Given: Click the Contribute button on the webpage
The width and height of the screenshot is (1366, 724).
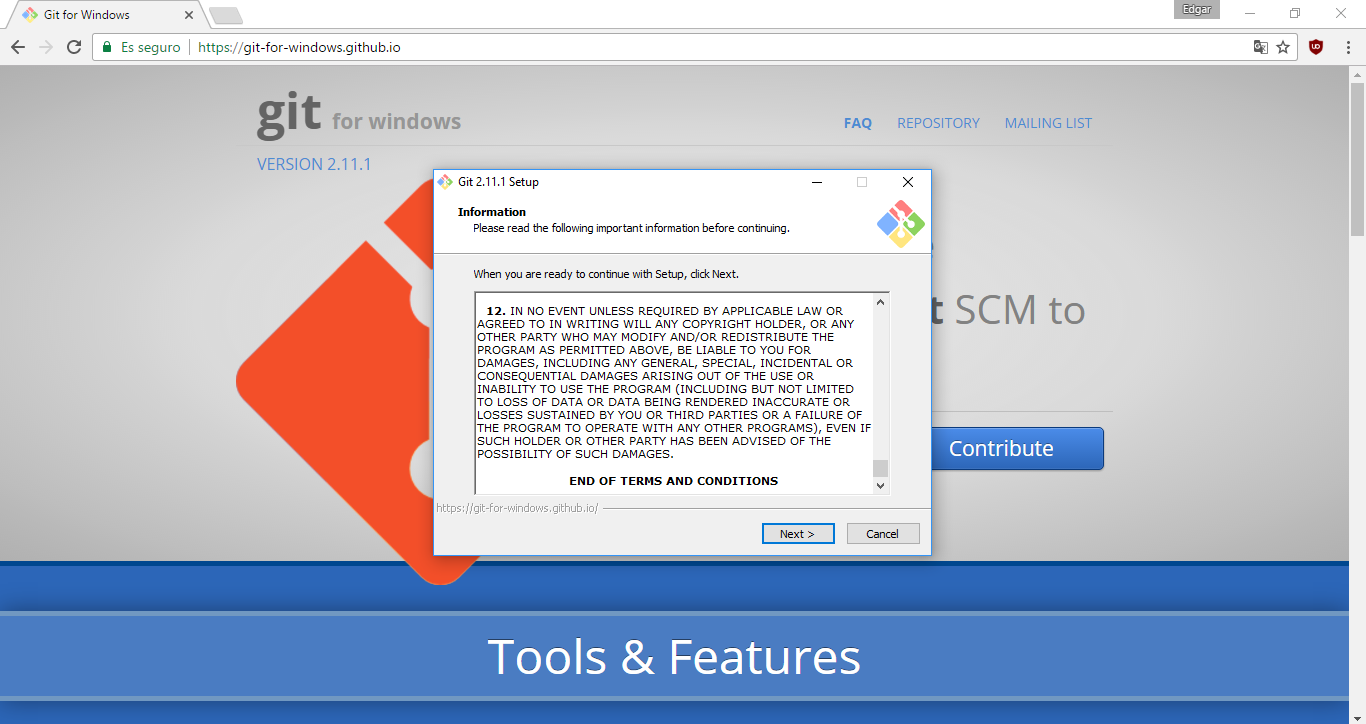Looking at the screenshot, I should click(x=1017, y=448).
